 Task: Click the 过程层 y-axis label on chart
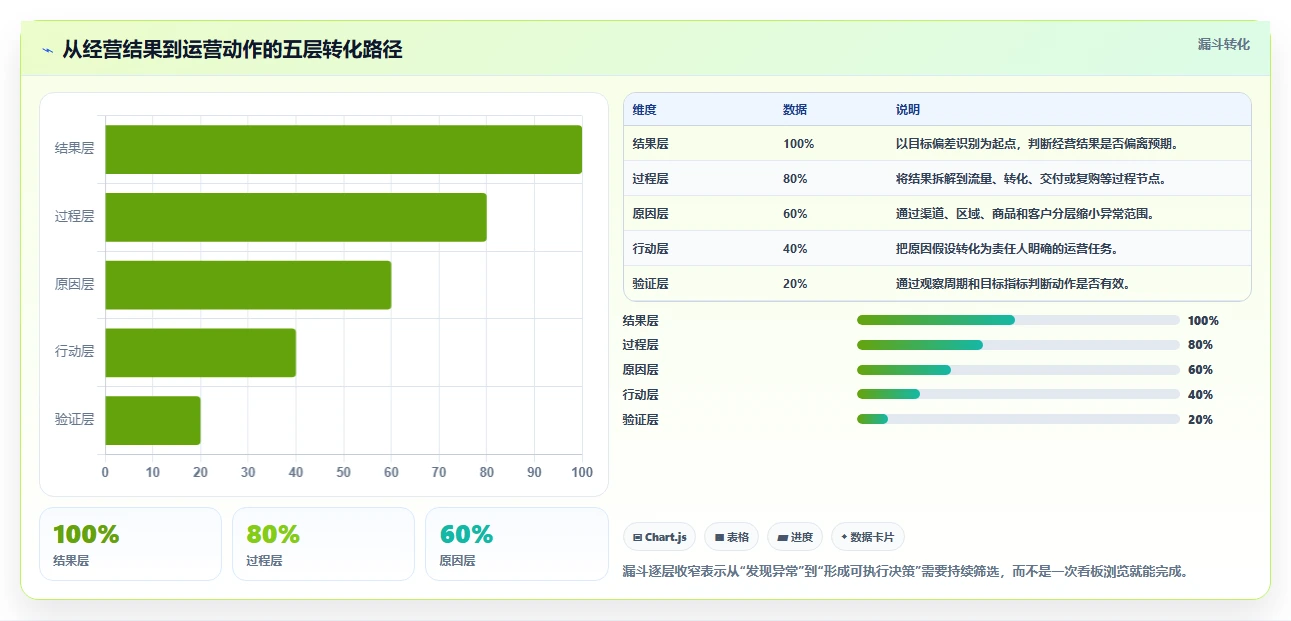coord(74,216)
